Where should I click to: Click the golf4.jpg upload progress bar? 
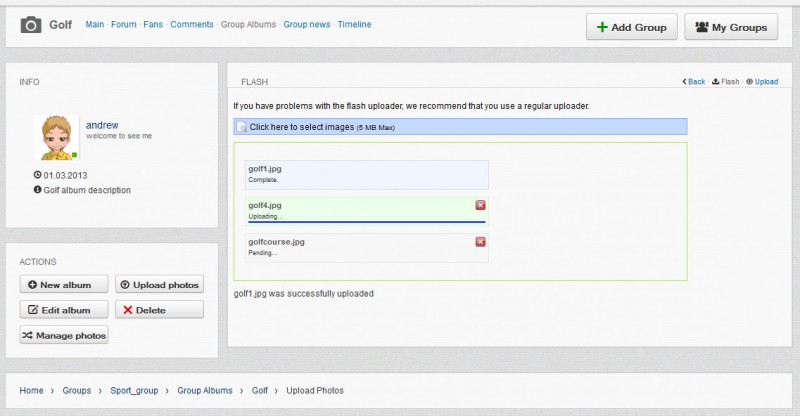(366, 222)
